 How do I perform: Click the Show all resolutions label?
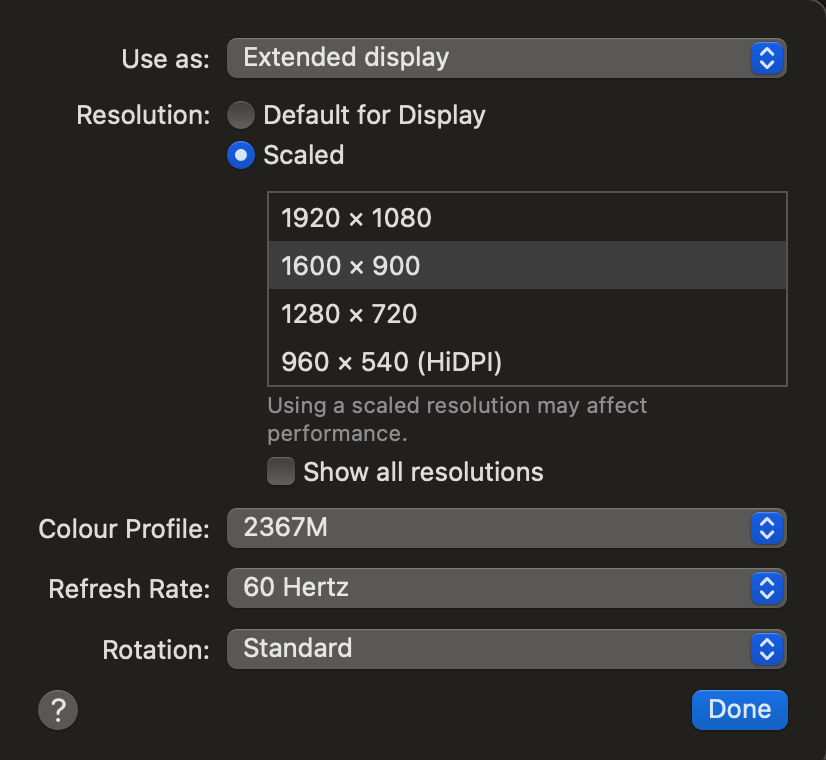[x=423, y=472]
